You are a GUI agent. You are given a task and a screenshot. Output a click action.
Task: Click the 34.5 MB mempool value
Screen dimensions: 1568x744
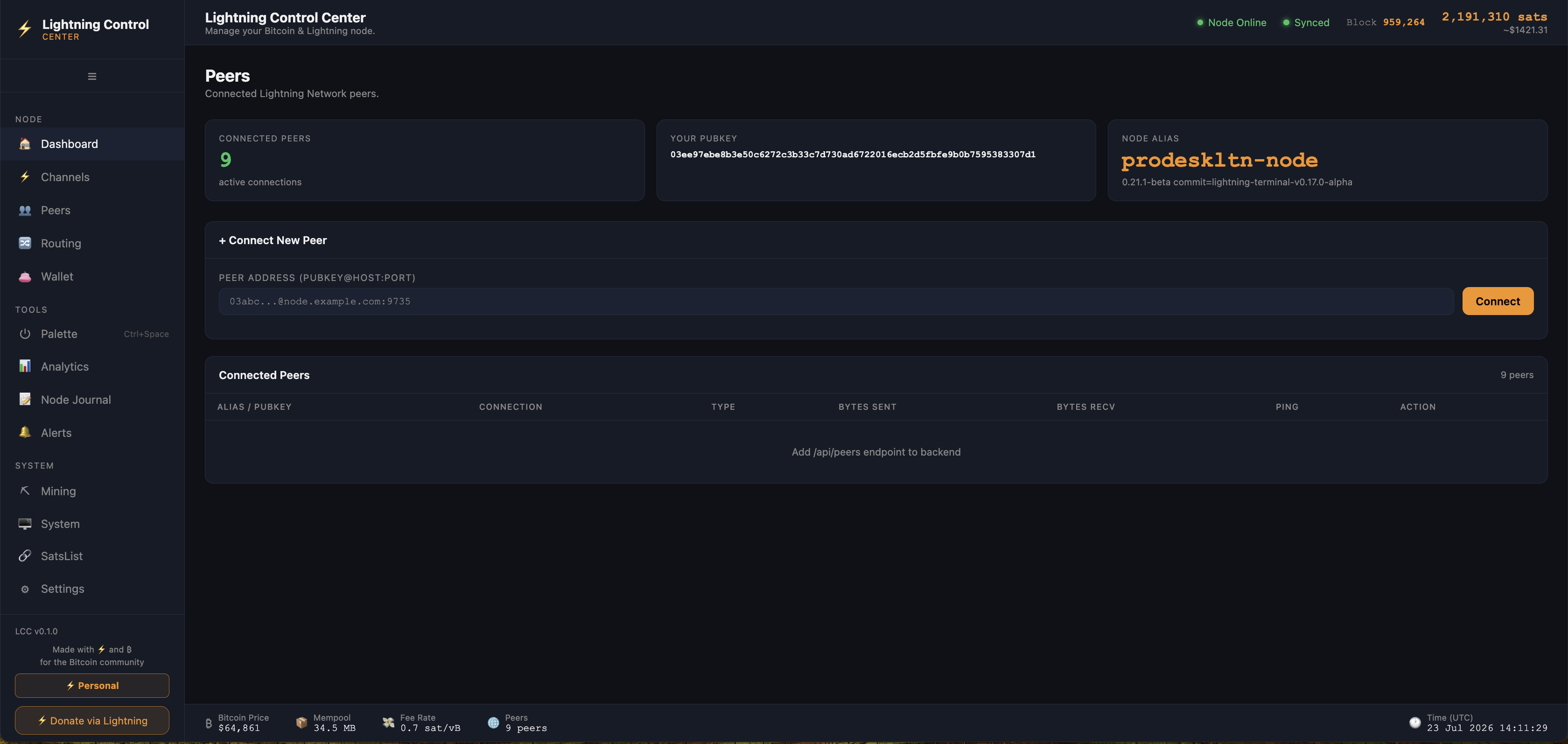click(x=334, y=728)
